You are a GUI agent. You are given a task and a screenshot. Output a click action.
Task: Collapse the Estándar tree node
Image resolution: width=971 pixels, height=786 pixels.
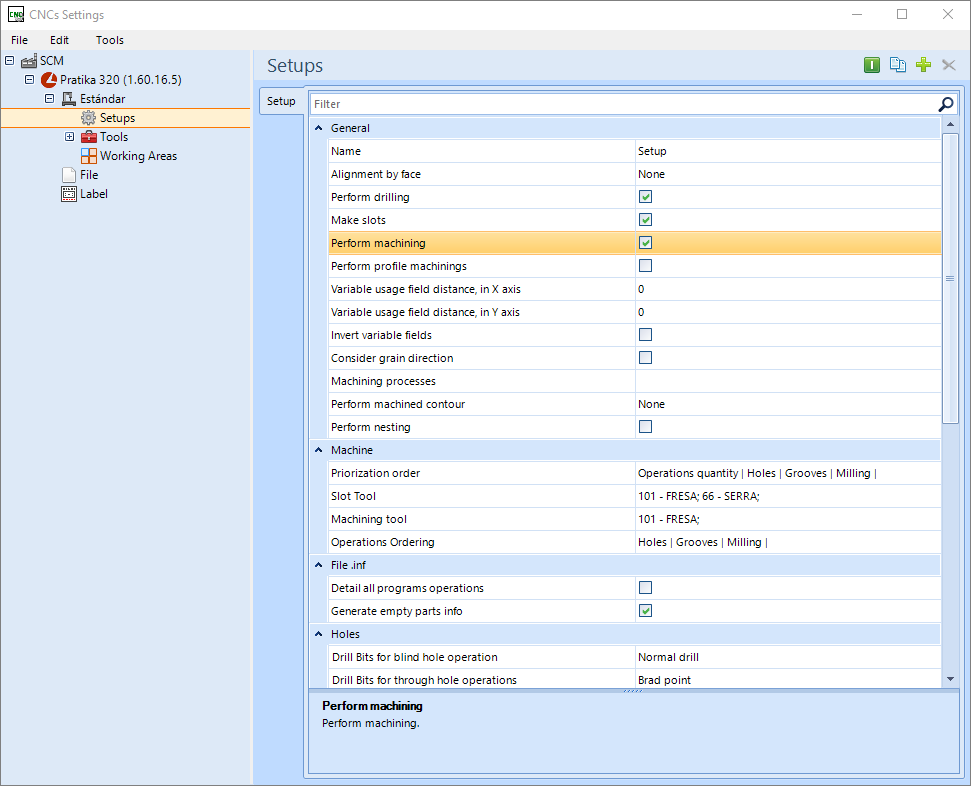[50, 98]
